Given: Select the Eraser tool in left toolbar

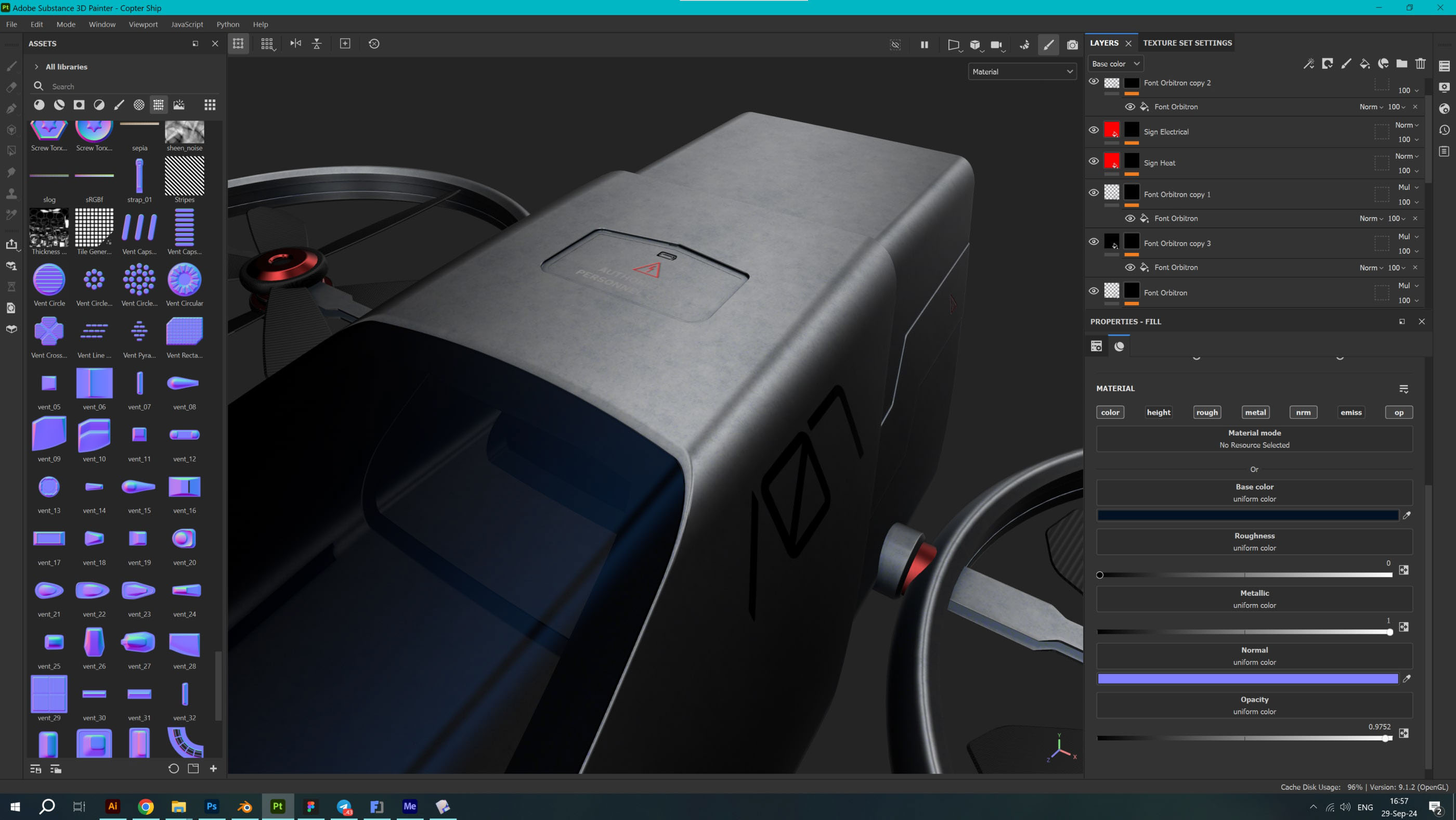Looking at the screenshot, I should pos(11,87).
